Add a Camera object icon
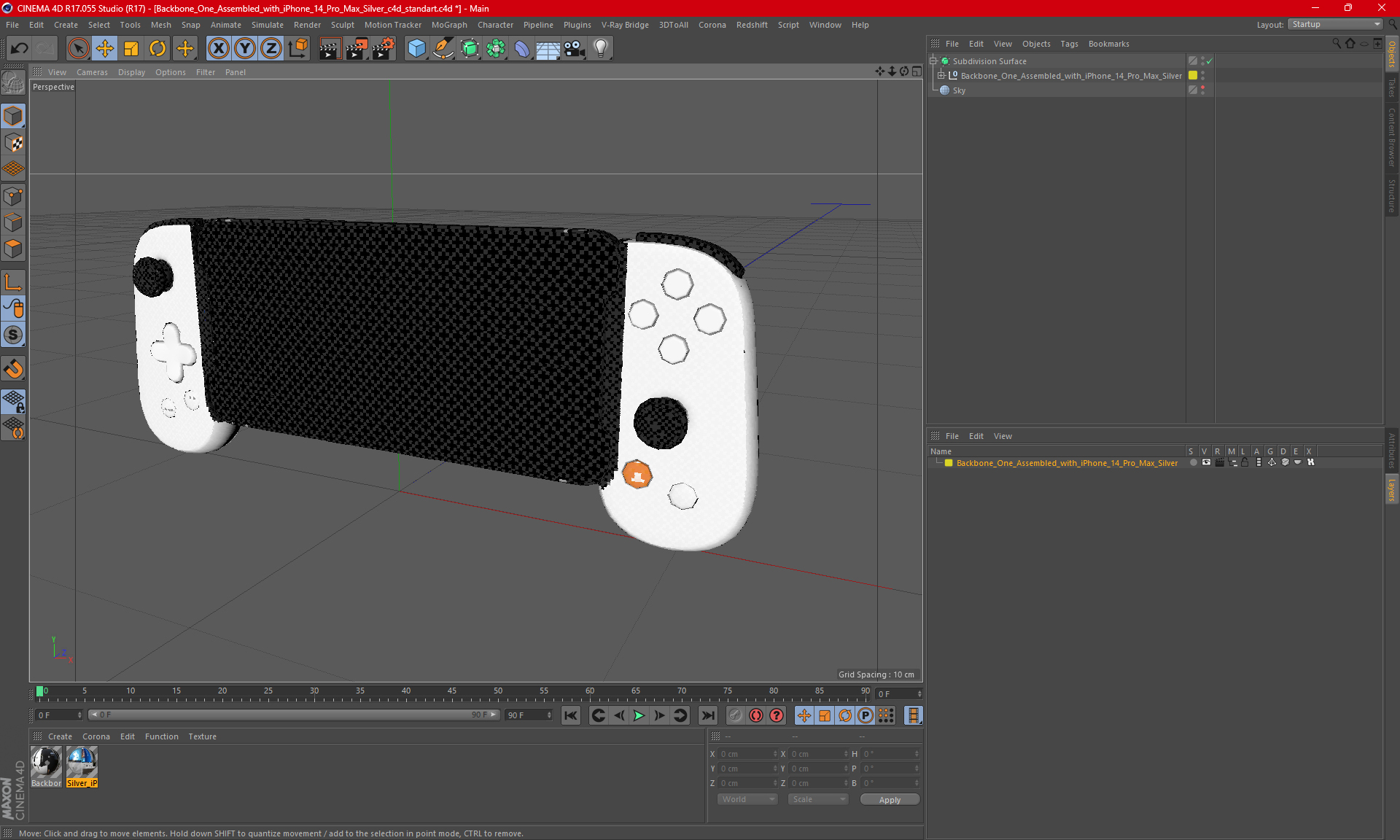Image resolution: width=1400 pixels, height=840 pixels. 575,49
